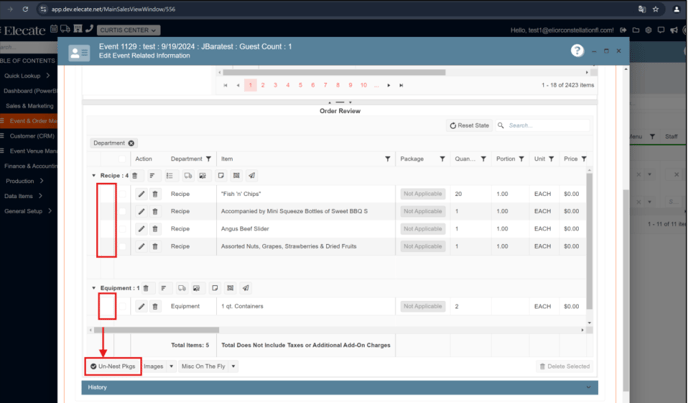688x403 pixels.
Task: Click paper-plane send icon in Recipe group
Action: (252, 176)
